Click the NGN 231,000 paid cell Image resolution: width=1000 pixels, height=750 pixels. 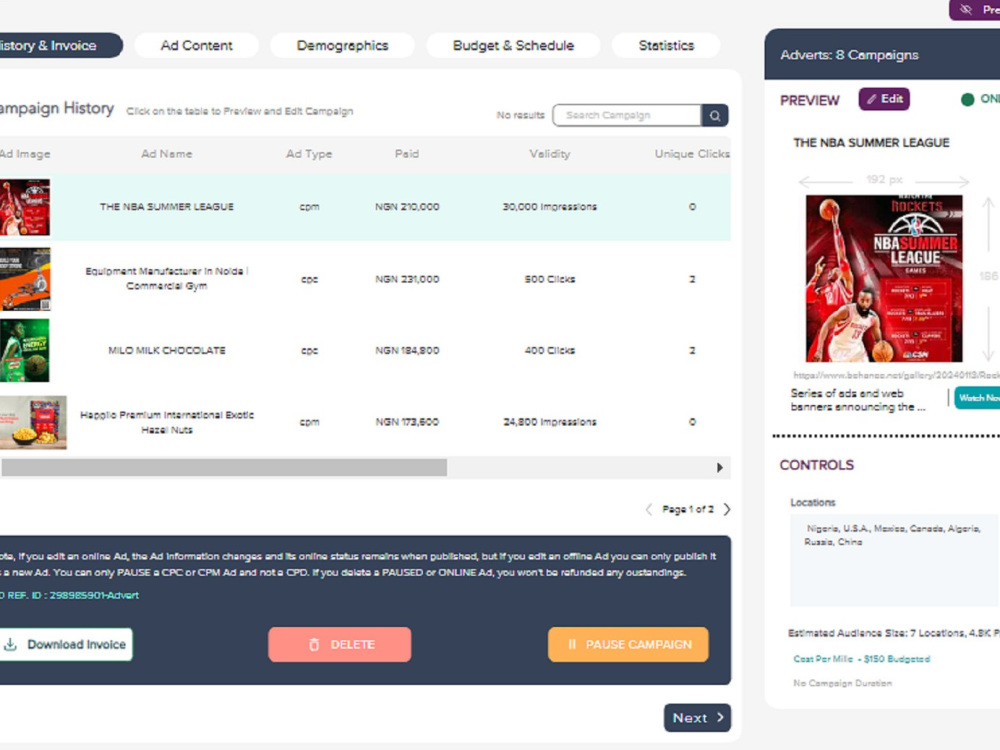click(x=407, y=279)
